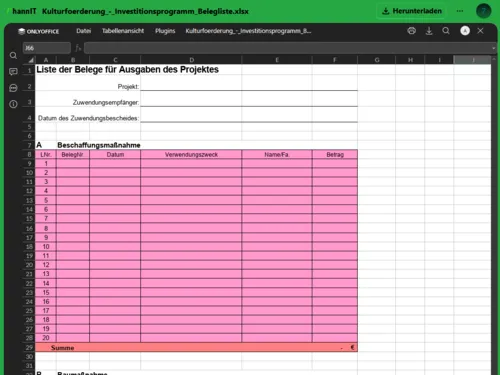Open the info panel in the left sidebar
Image resolution: width=500 pixels, height=375 pixels.
[x=13, y=104]
